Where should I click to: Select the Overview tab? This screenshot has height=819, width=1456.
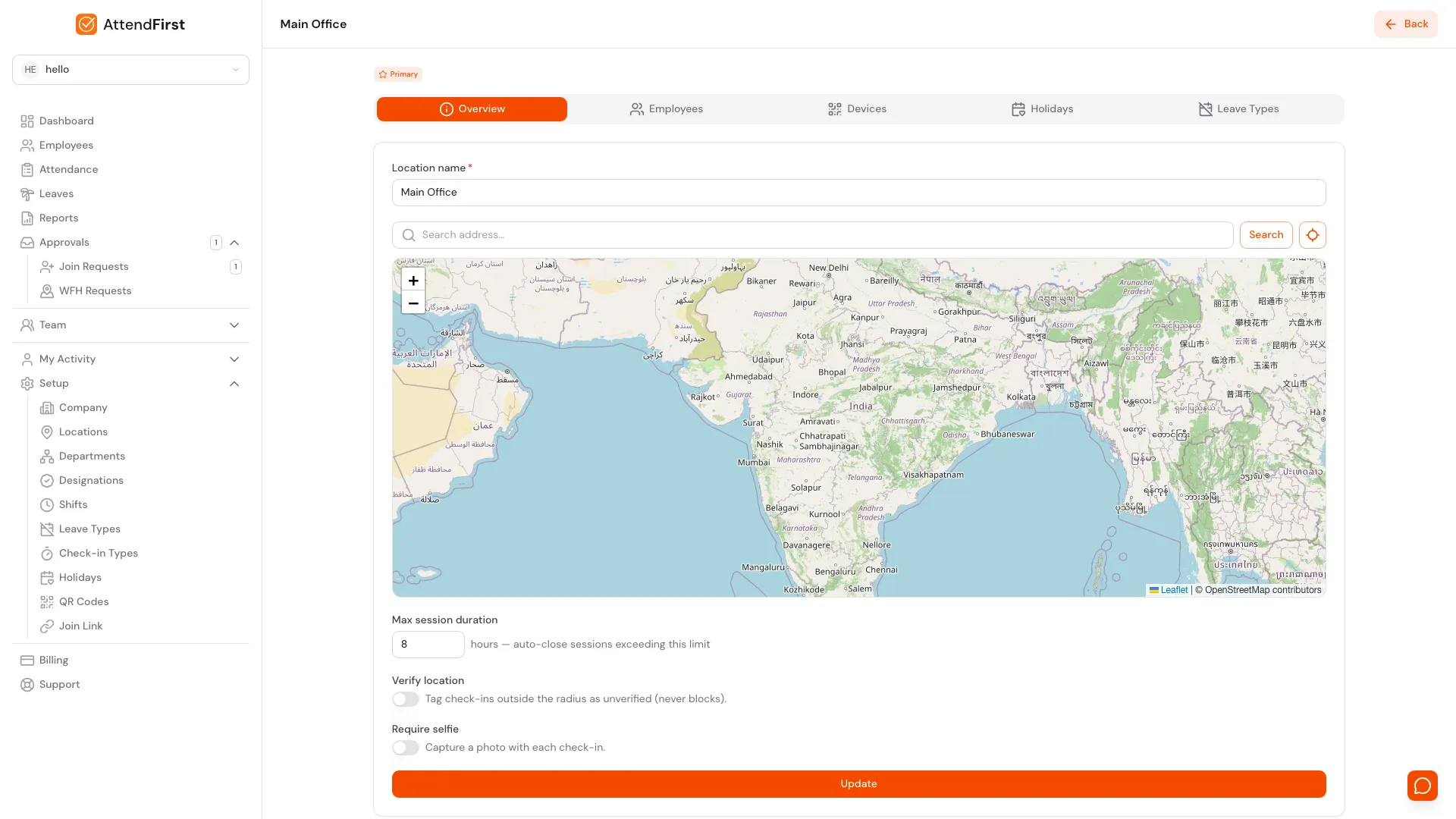coord(472,109)
